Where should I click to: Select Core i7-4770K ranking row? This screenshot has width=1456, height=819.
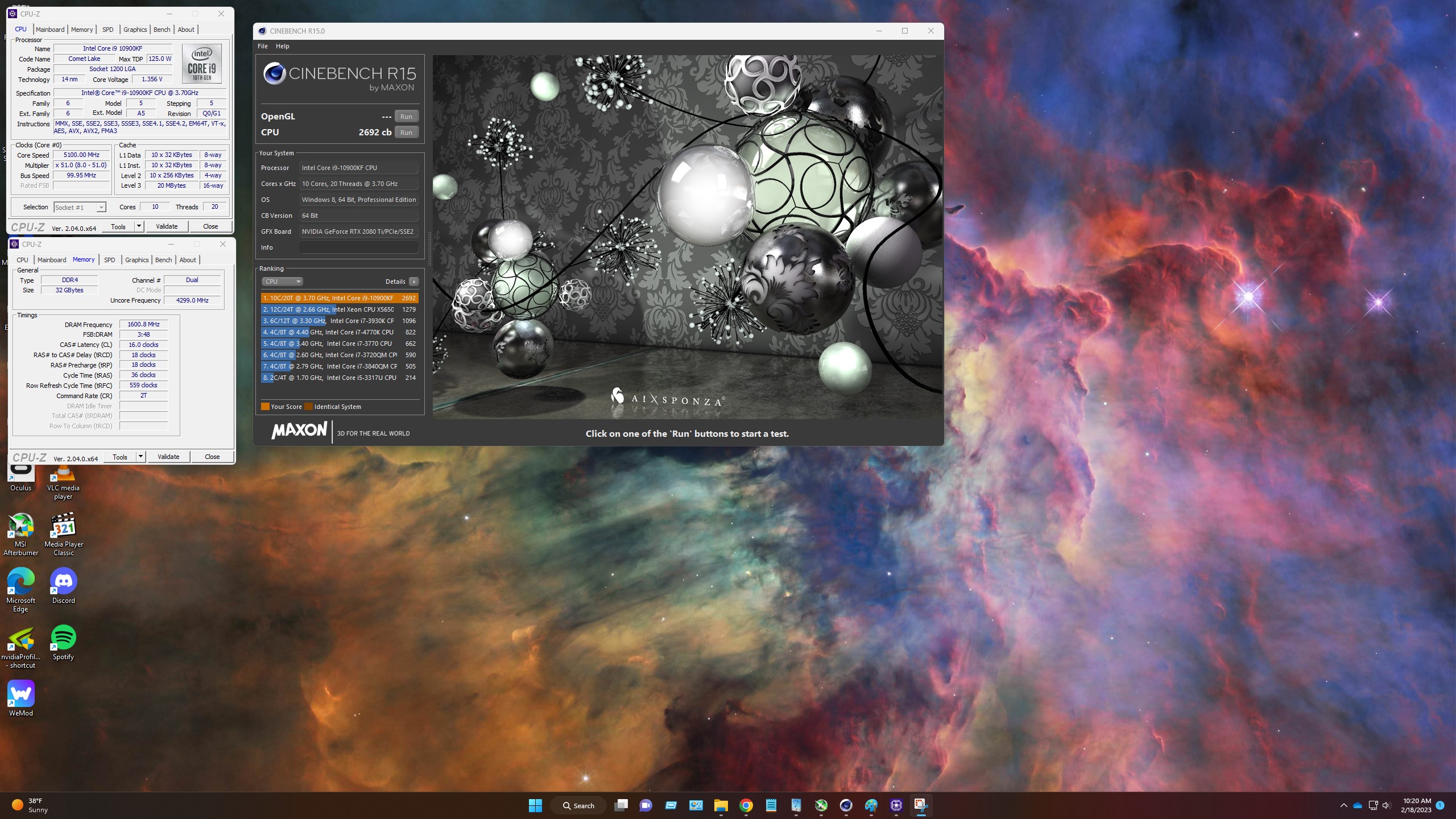pos(340,332)
